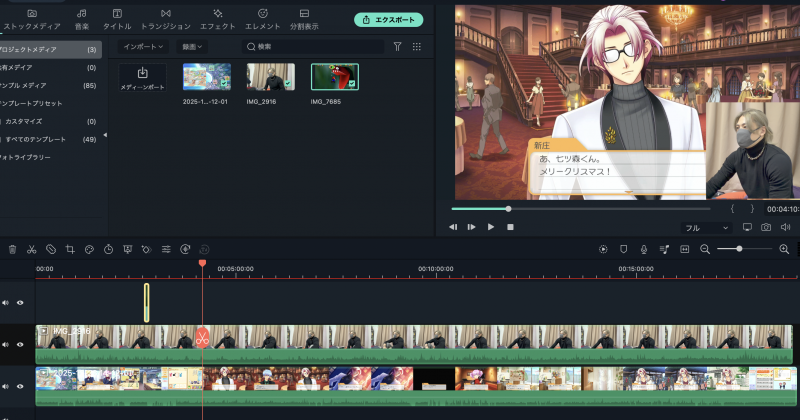Click the メディアインポート tile
Image resolution: width=800 pixels, height=420 pixels.
tap(142, 78)
